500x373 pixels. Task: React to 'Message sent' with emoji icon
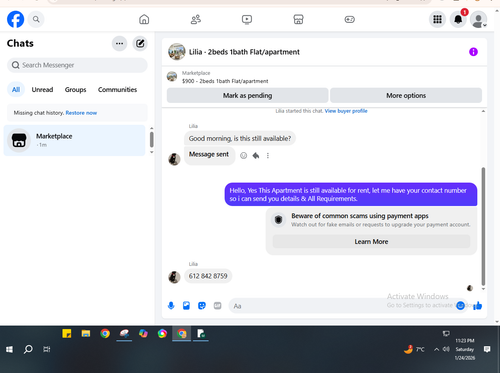[244, 155]
